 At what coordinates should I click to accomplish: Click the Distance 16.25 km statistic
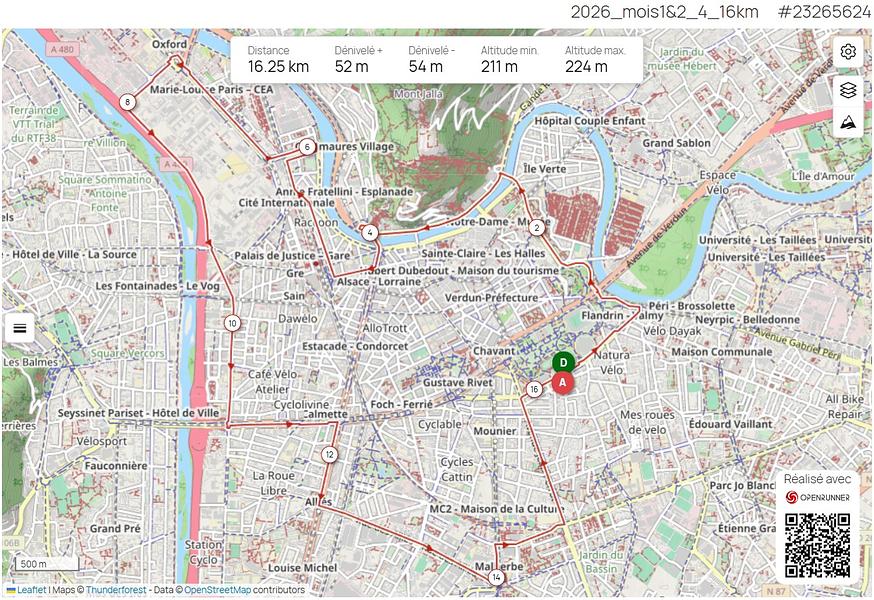[278, 59]
